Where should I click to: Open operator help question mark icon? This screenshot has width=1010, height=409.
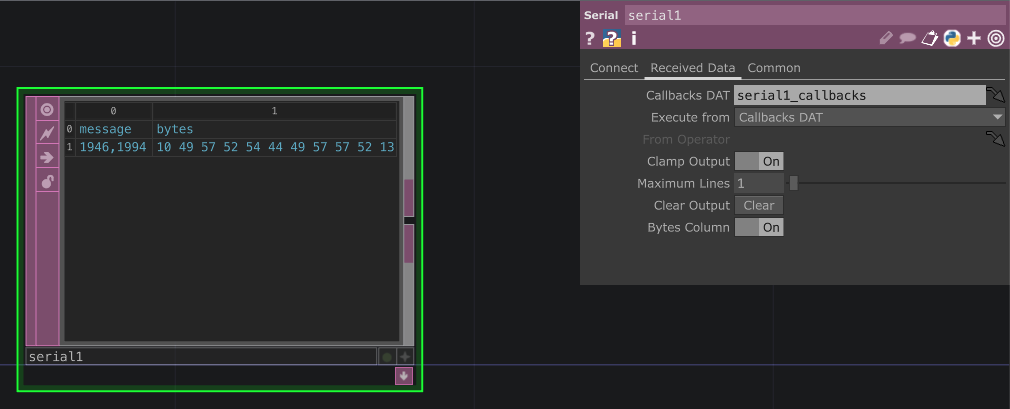[589, 39]
